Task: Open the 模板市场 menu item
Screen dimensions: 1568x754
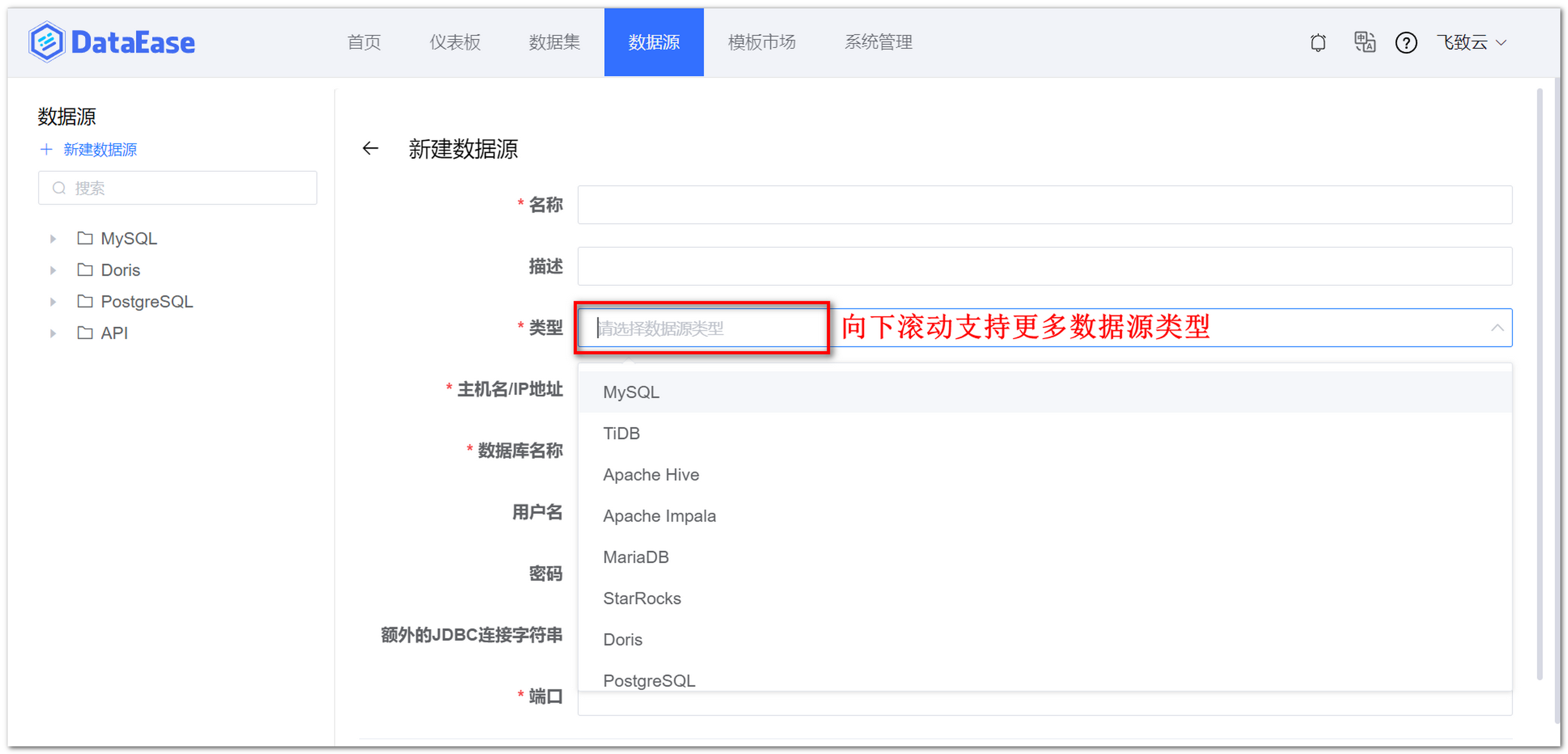Action: click(761, 42)
